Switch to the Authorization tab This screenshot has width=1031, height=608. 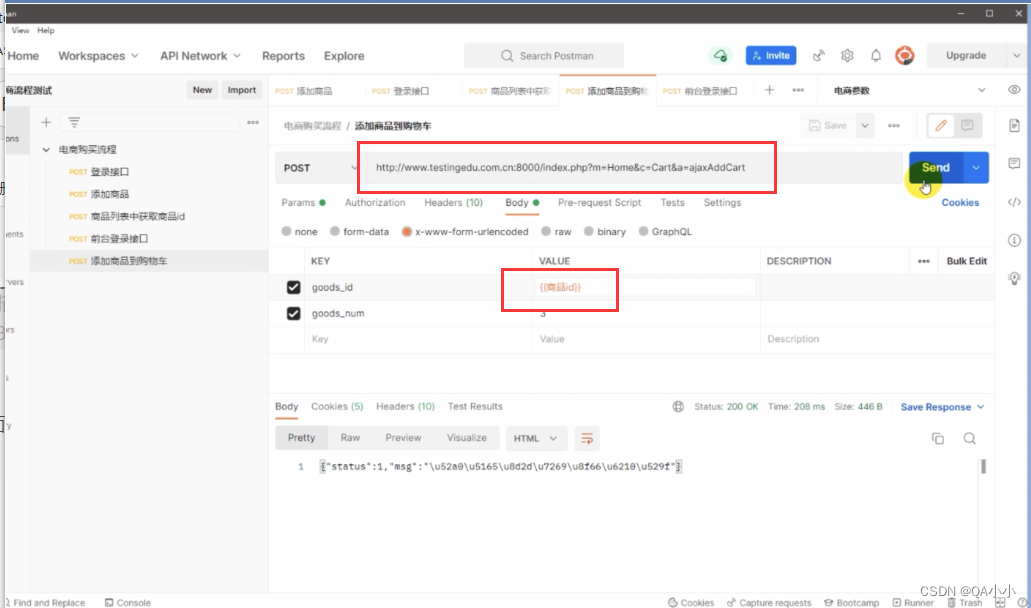pyautogui.click(x=375, y=202)
